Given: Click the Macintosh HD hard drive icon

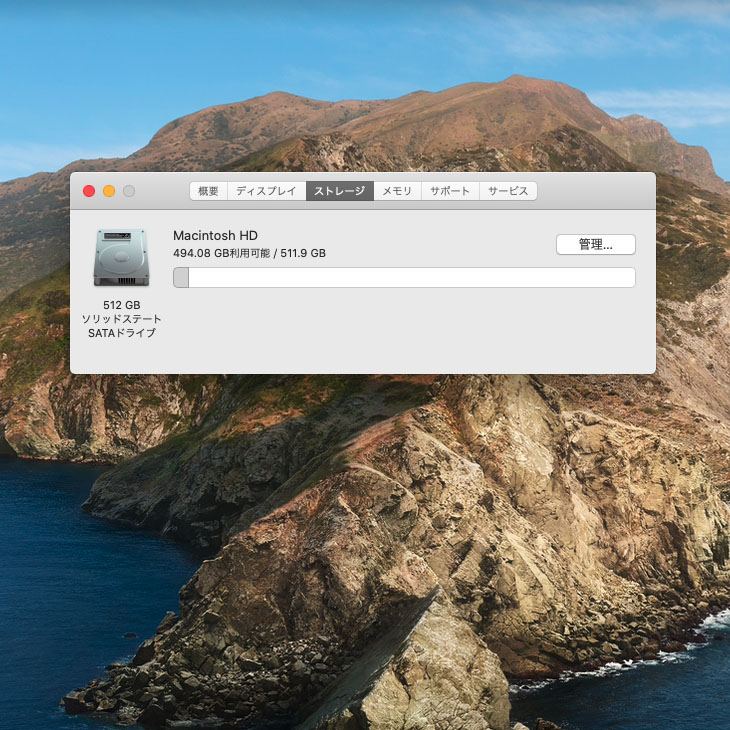Looking at the screenshot, I should click(121, 257).
